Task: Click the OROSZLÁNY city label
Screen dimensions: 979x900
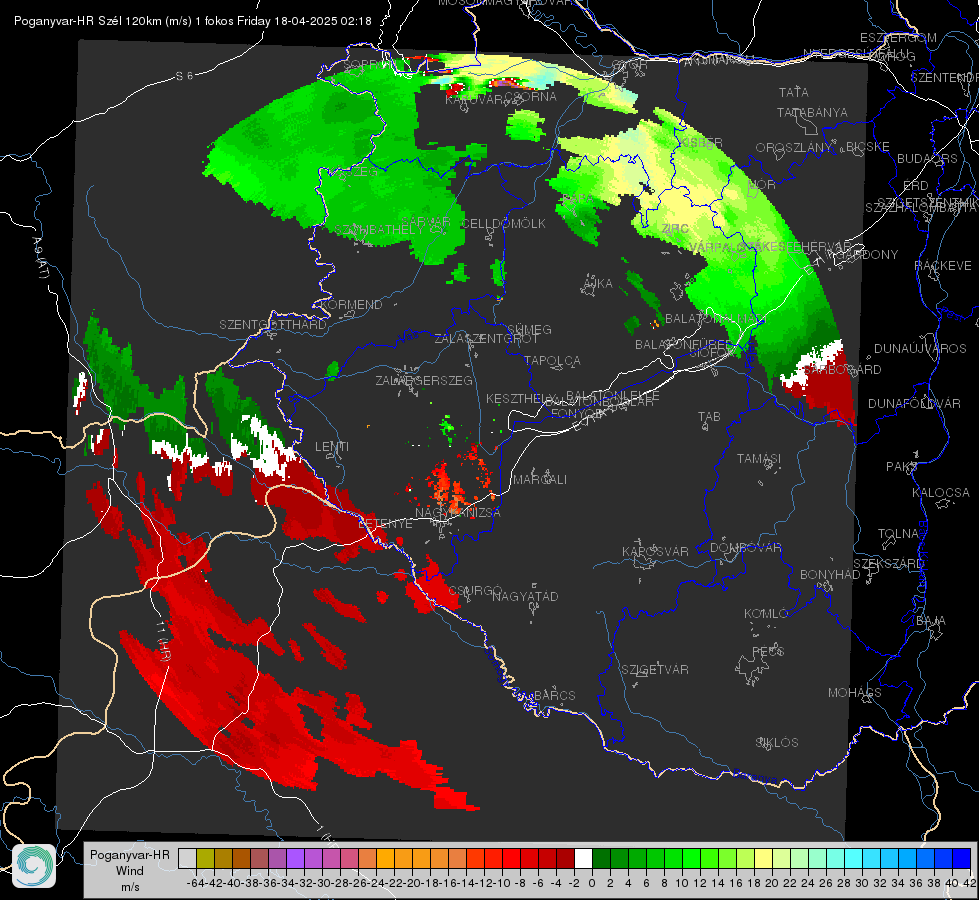Action: pyautogui.click(x=794, y=148)
